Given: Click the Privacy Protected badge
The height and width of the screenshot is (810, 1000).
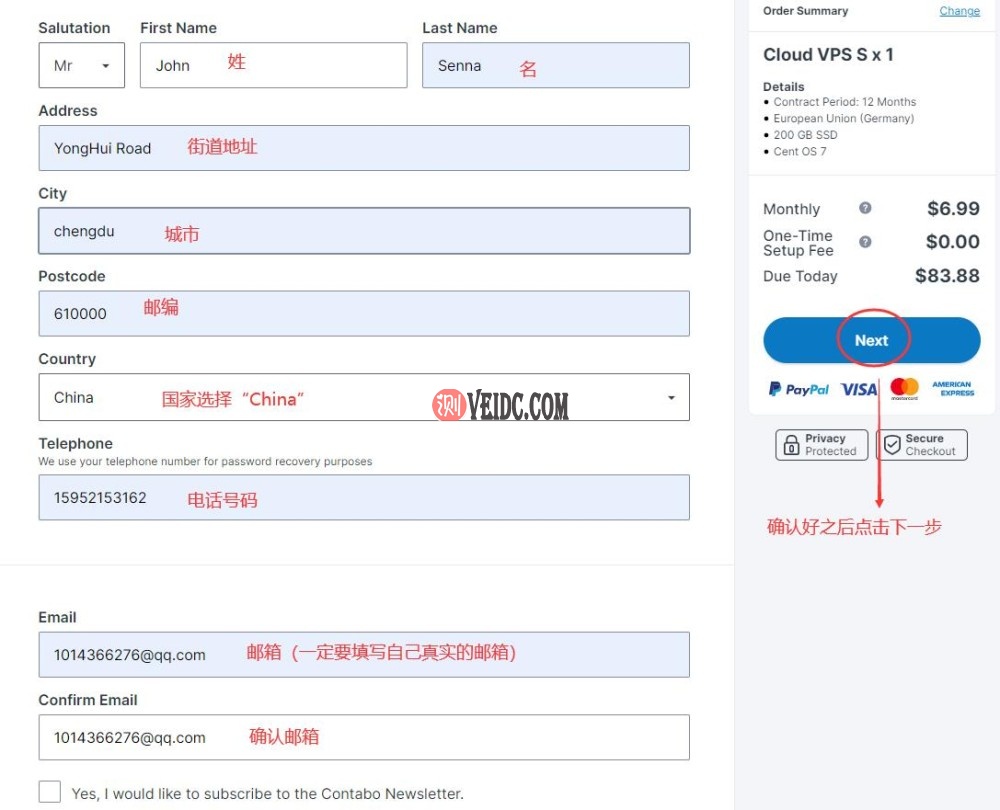Looking at the screenshot, I should [821, 444].
